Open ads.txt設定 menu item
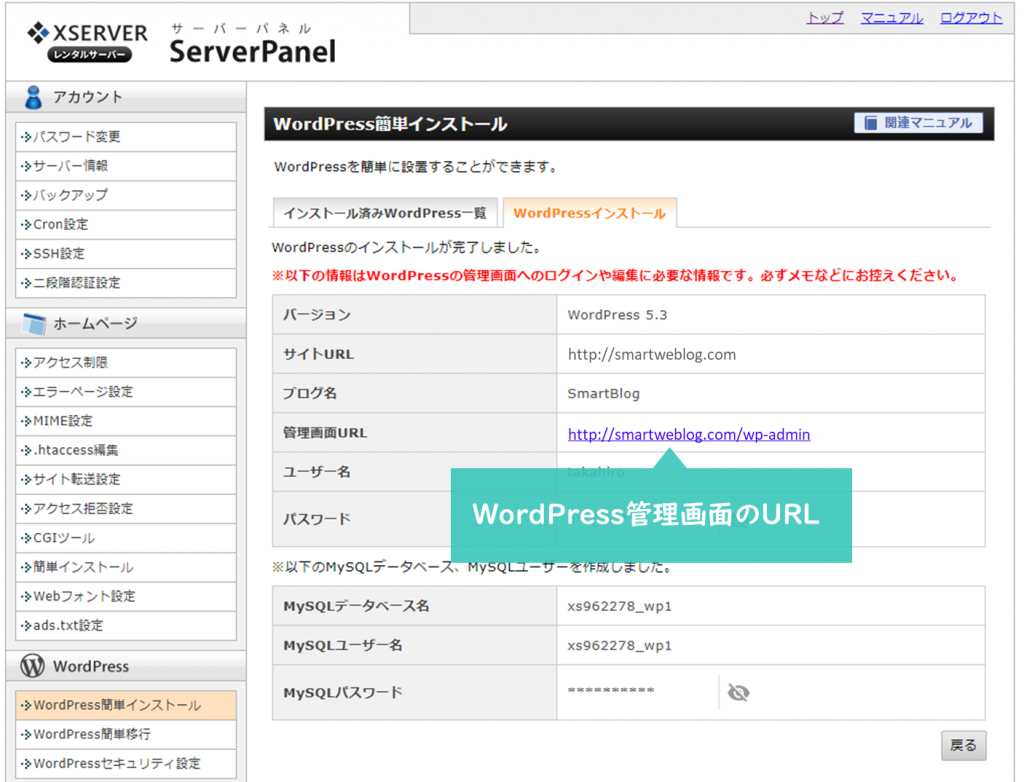1024x782 pixels. (x=126, y=625)
